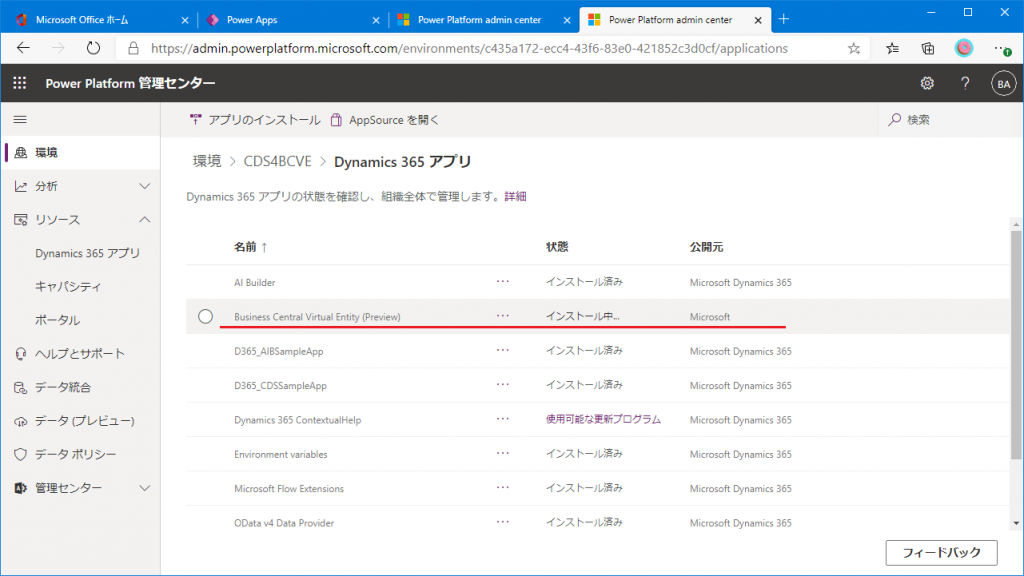Click the Microsoft Flow Extensions app name

tap(289, 488)
